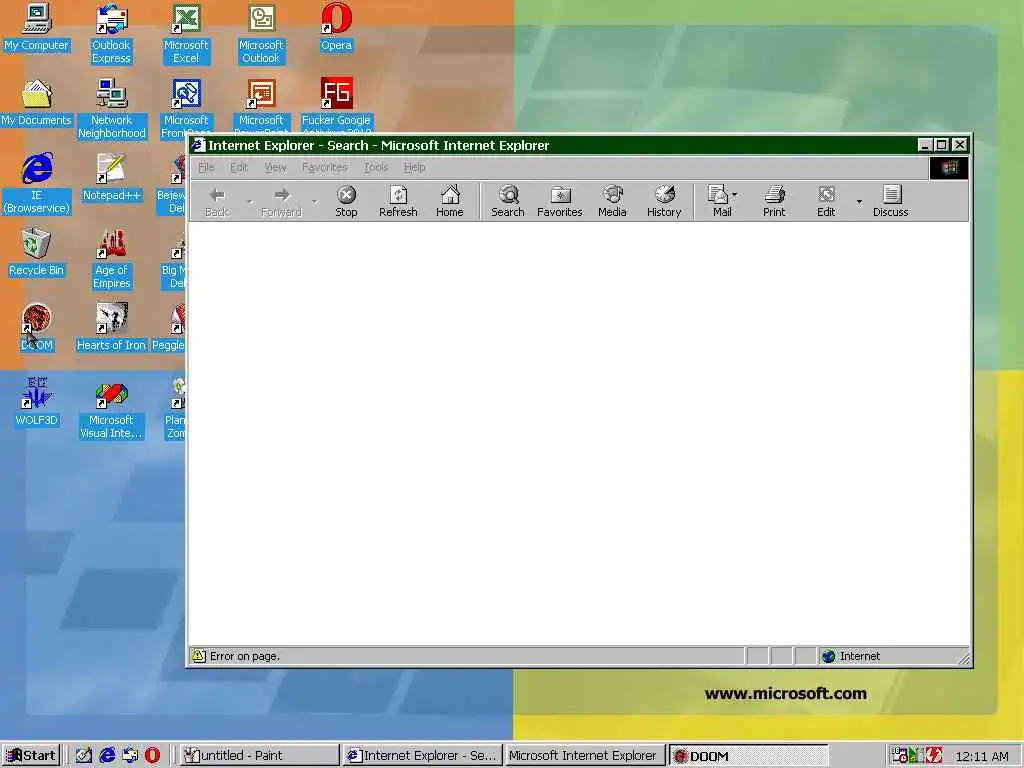
Task: Click the disabled Forward button
Action: [281, 201]
